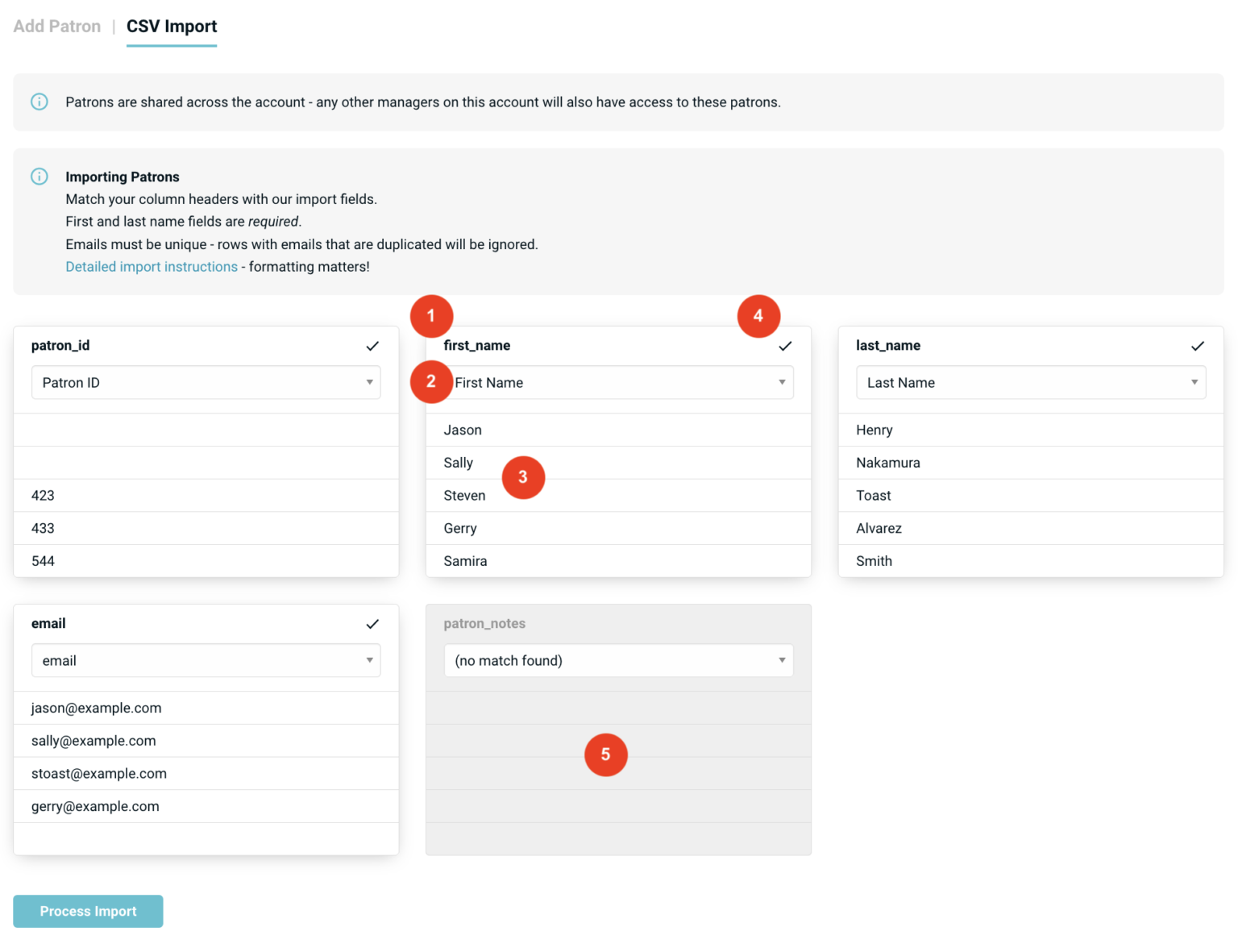Click the red marker 4 near the first_name checkmark
Screen dimensions: 1238x952
coord(758,316)
